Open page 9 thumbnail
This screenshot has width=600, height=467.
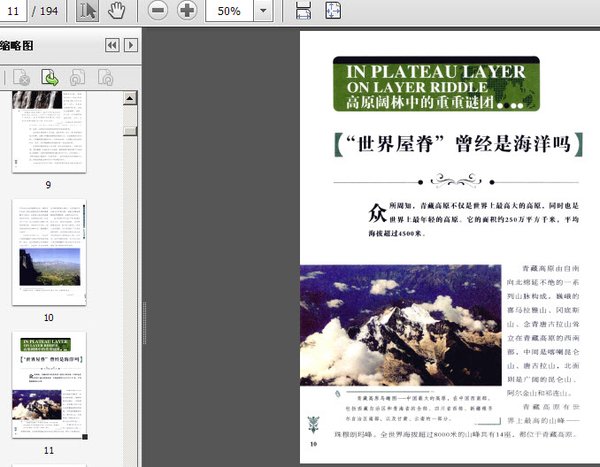(x=48, y=130)
